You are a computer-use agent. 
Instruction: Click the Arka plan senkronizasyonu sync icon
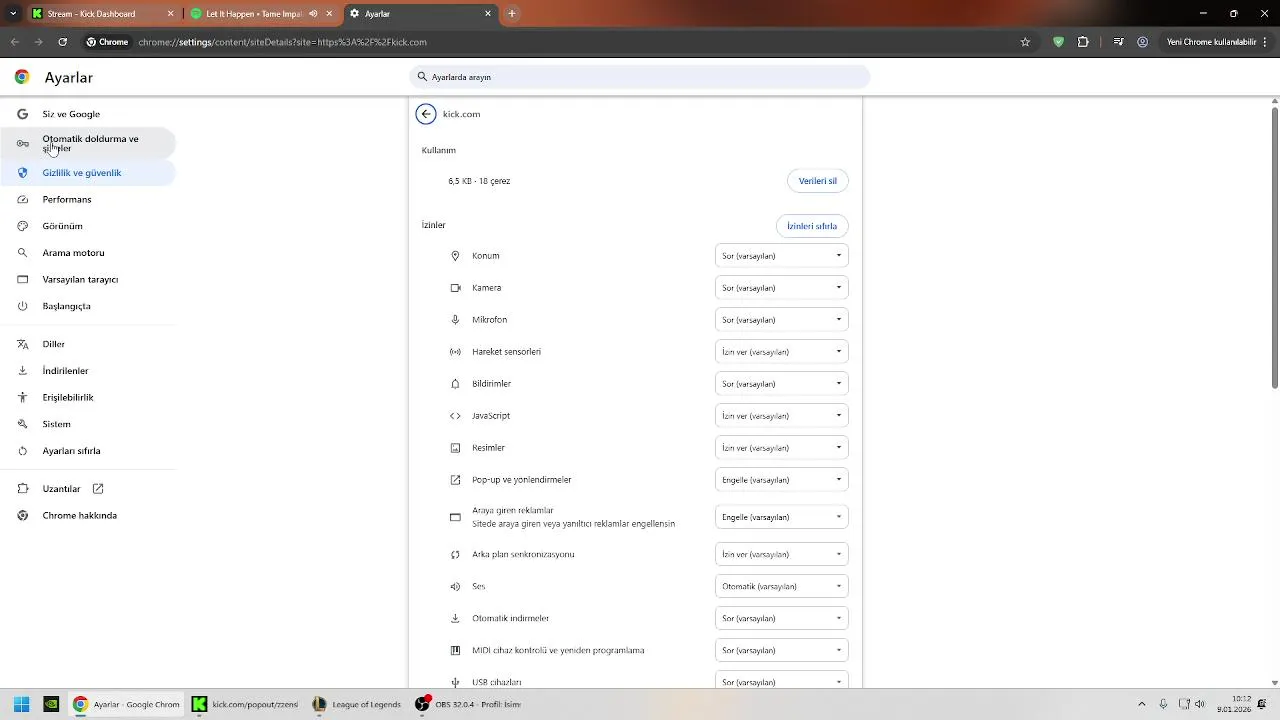point(455,554)
